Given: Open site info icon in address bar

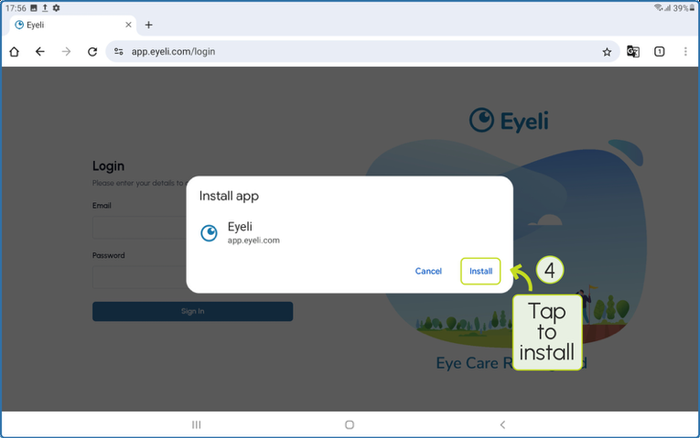Looking at the screenshot, I should 118,52.
